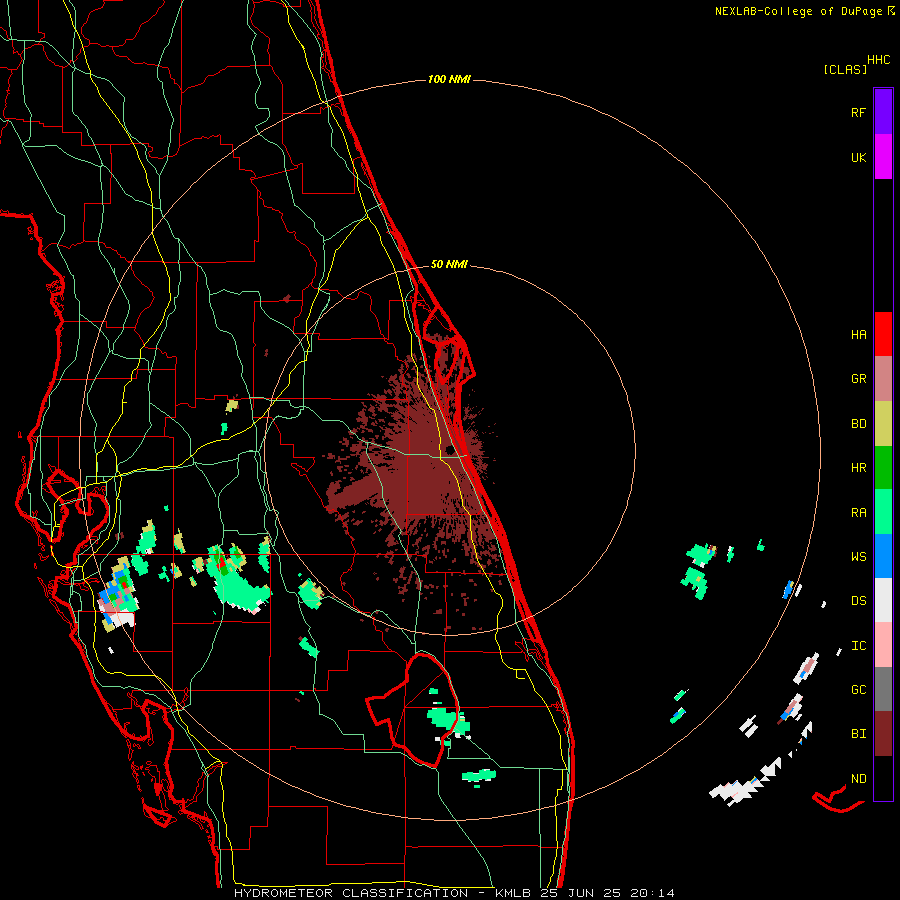Image resolution: width=900 pixels, height=900 pixels.
Task: Select the pink-brown GR legend swatch
Action: (883, 379)
